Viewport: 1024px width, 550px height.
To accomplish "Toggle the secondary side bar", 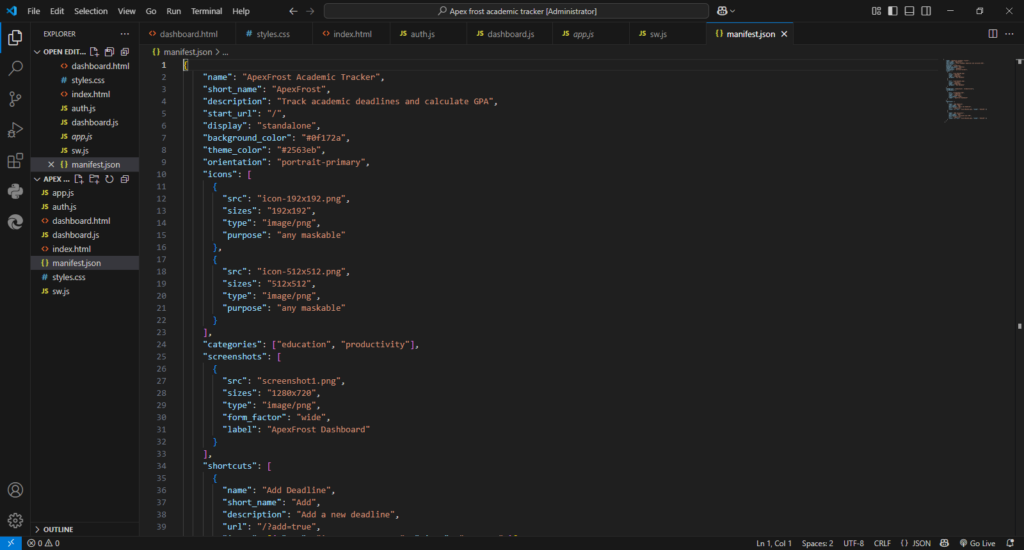I will (x=926, y=11).
